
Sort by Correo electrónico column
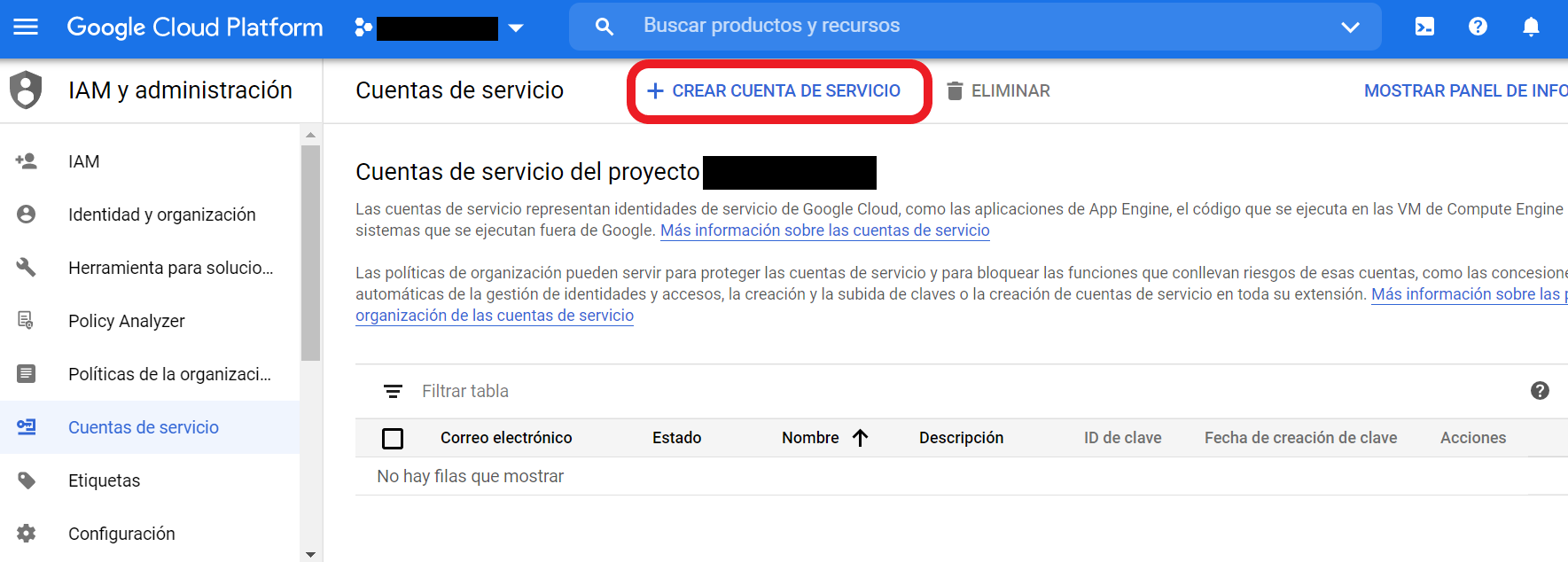(506, 438)
